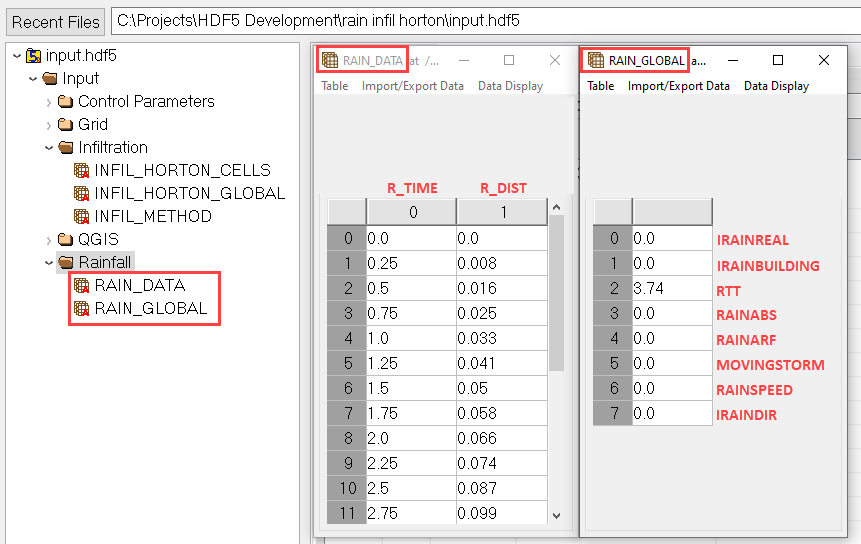Click the file path field
Screen dimensions: 861x544
(x=480, y=21)
